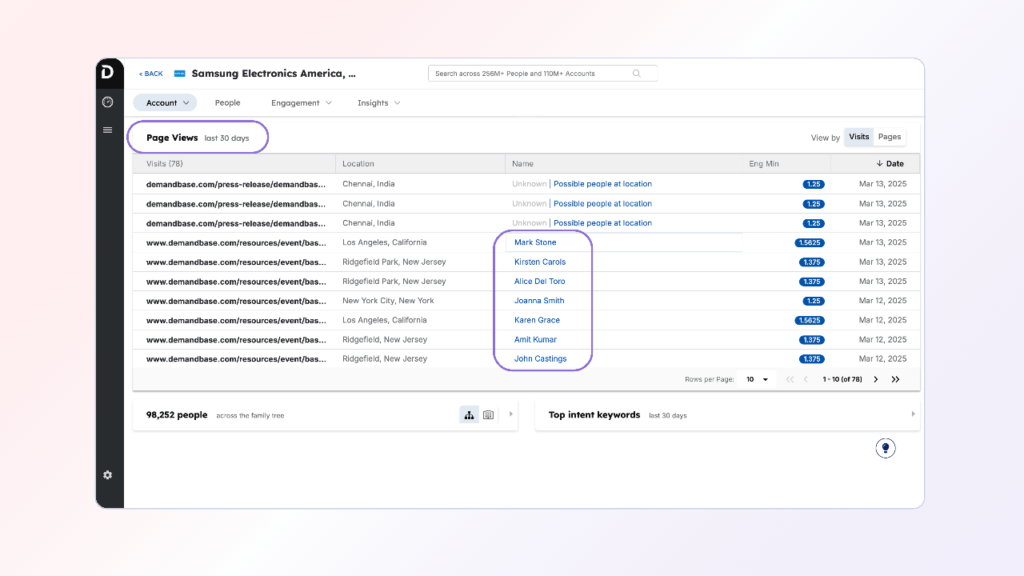Expand the Insights menu
This screenshot has height=576, width=1024.
378,103
